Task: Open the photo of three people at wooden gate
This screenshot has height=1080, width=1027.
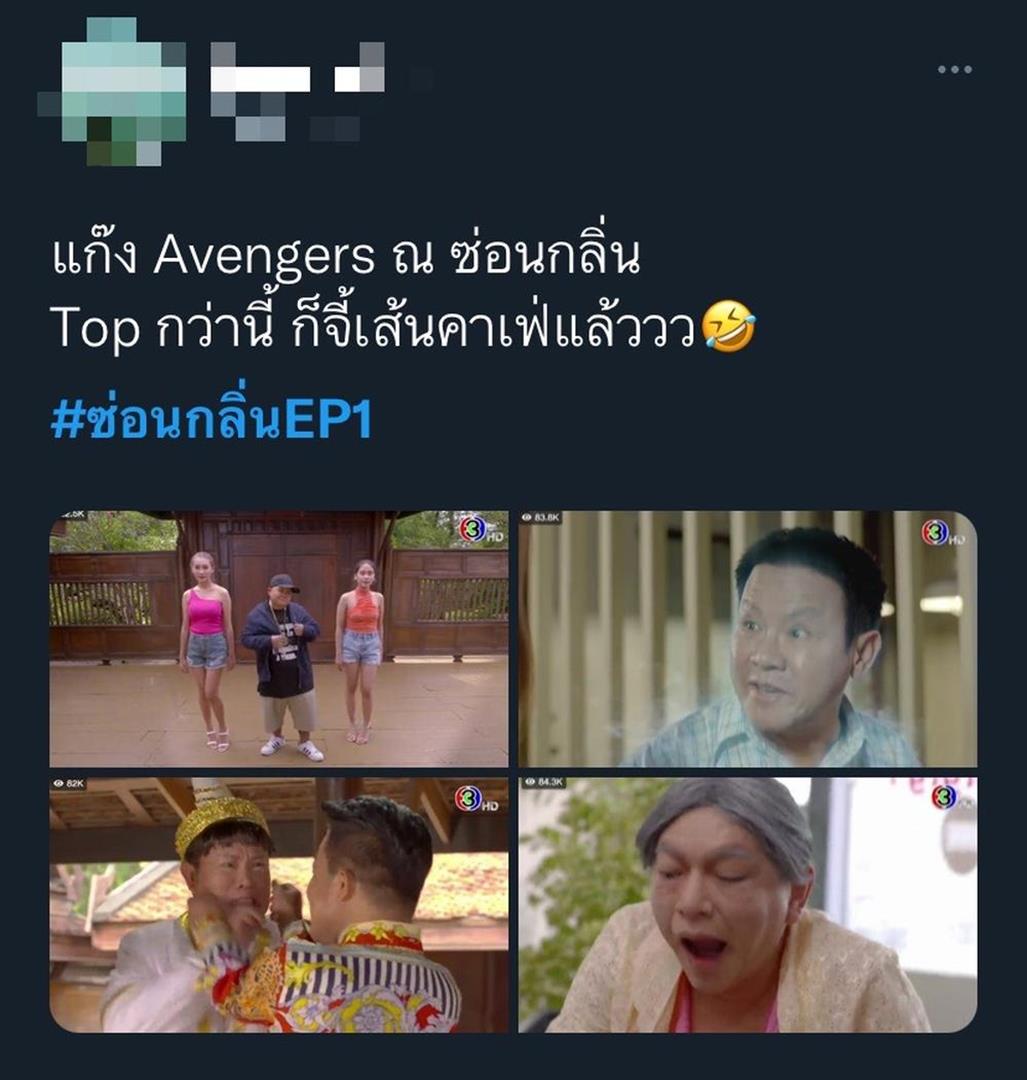Action: tap(279, 638)
